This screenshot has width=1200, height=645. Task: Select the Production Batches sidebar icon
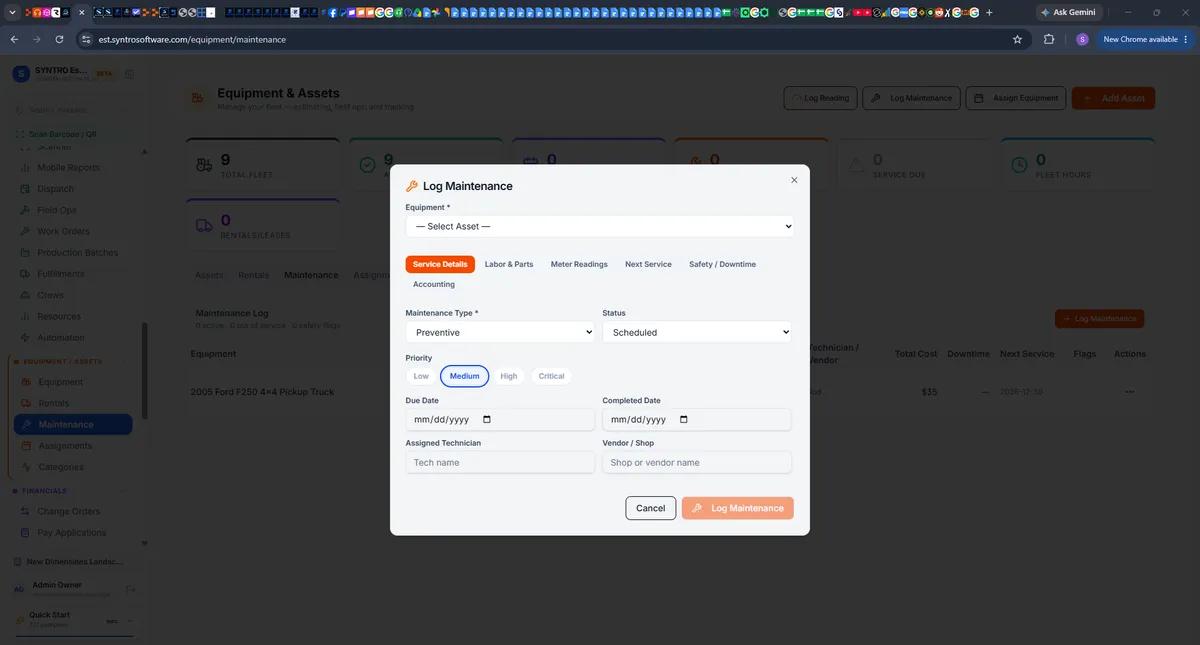26,253
